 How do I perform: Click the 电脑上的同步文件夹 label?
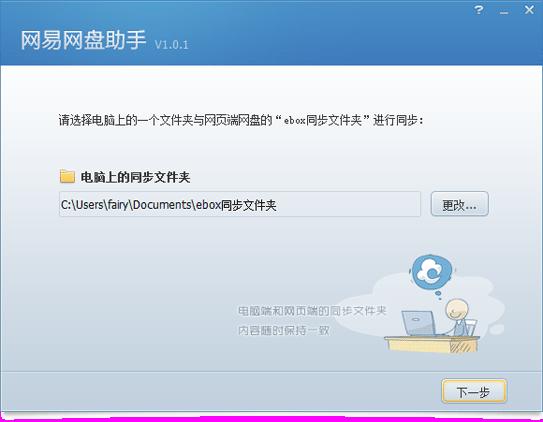[x=135, y=177]
